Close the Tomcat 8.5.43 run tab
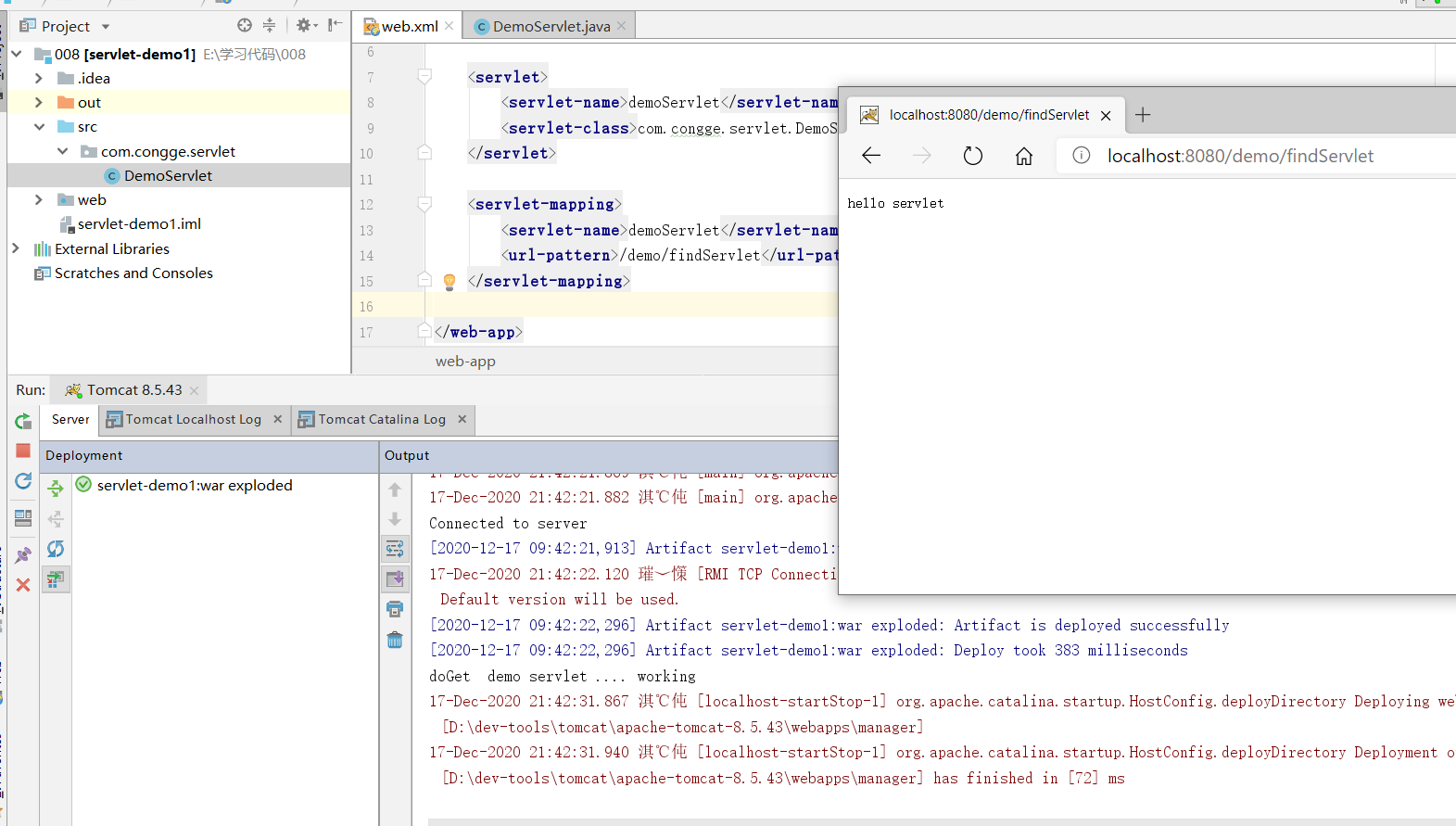Viewport: 1456px width, 826px height. [x=194, y=391]
